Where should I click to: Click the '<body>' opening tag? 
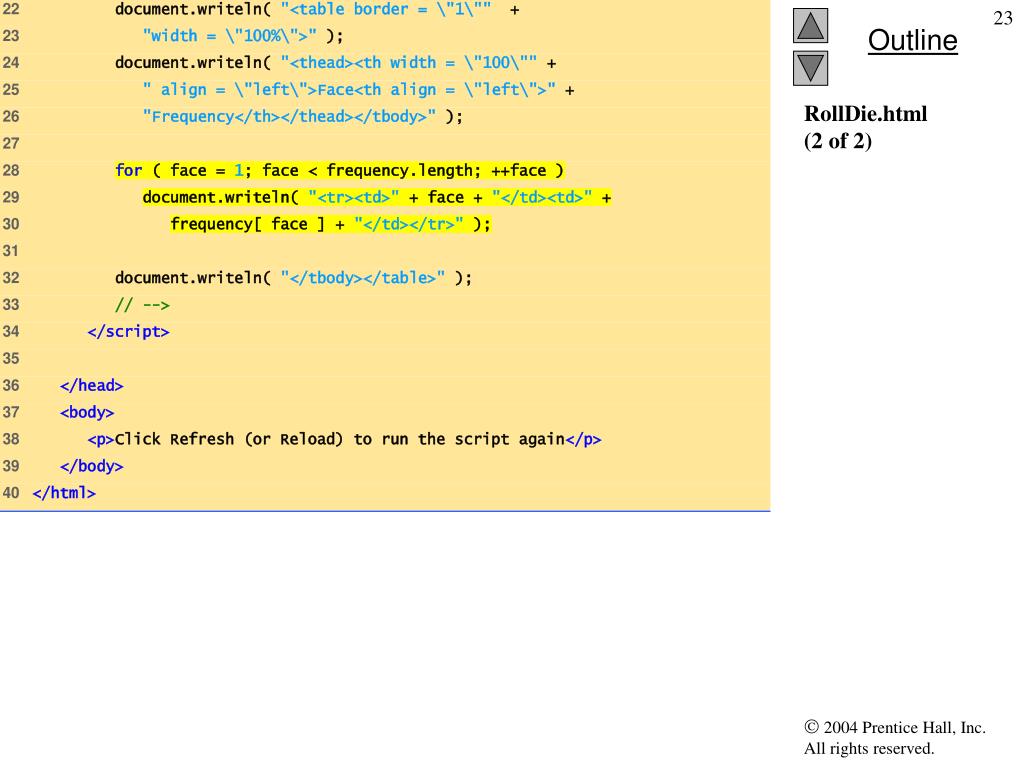pyautogui.click(x=87, y=412)
